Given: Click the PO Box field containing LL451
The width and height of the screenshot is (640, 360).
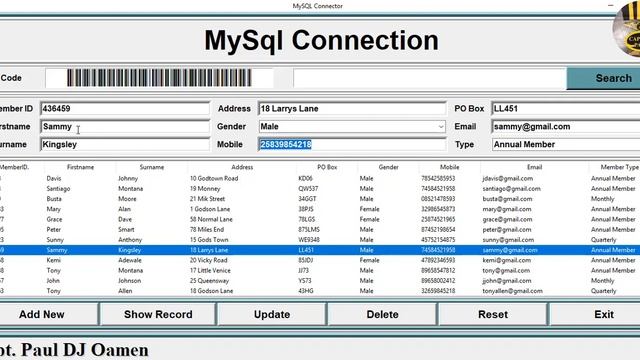Looking at the screenshot, I should pyautogui.click(x=566, y=109).
